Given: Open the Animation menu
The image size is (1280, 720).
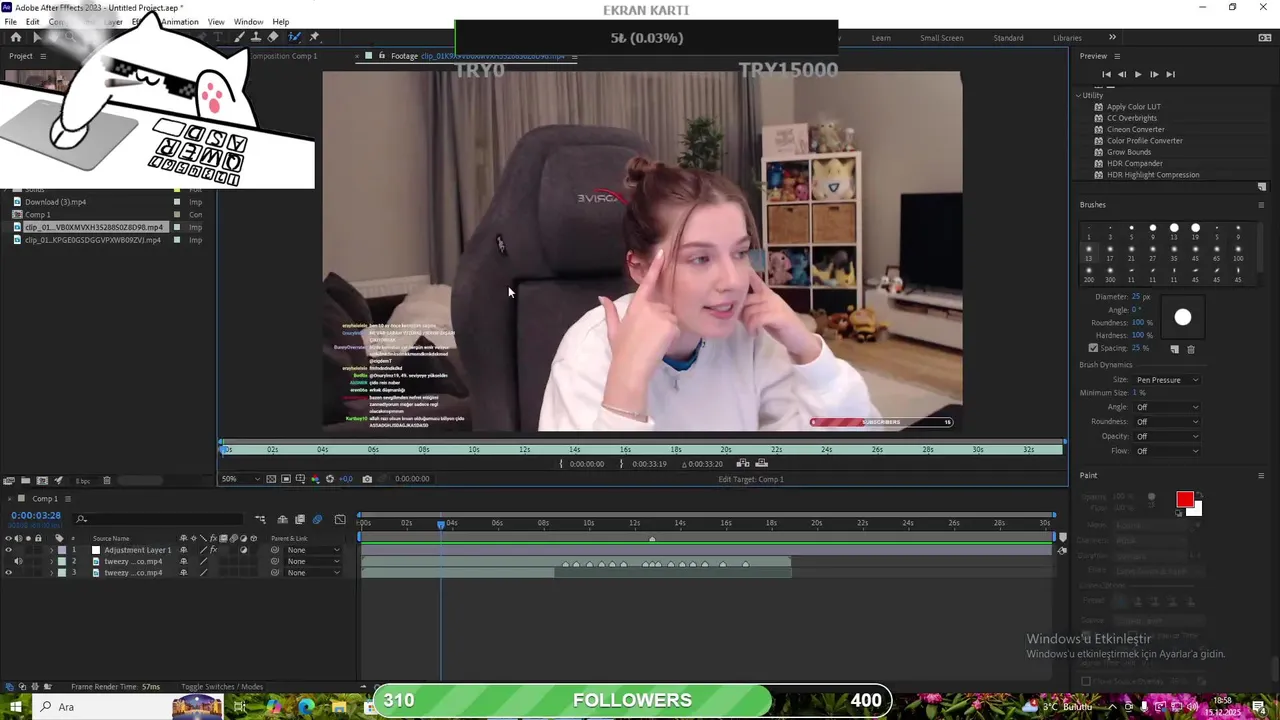Looking at the screenshot, I should pos(179,22).
